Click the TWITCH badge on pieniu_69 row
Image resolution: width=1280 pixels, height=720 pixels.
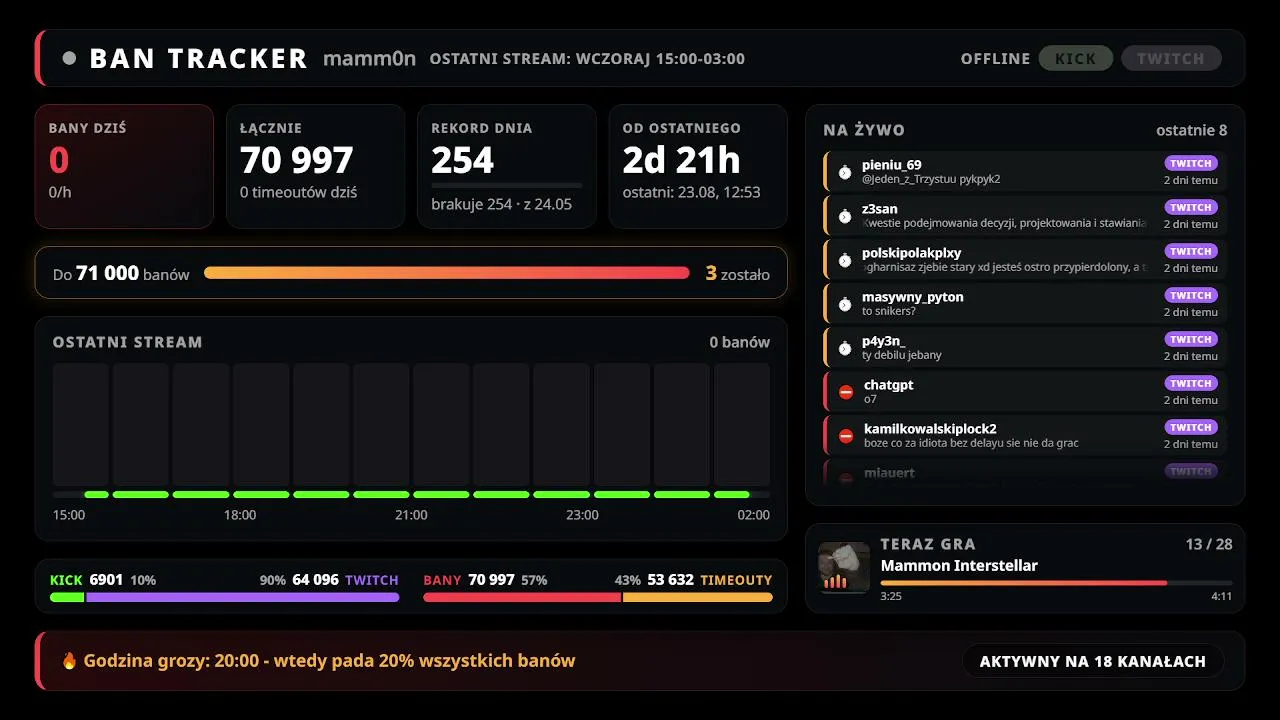point(1191,163)
